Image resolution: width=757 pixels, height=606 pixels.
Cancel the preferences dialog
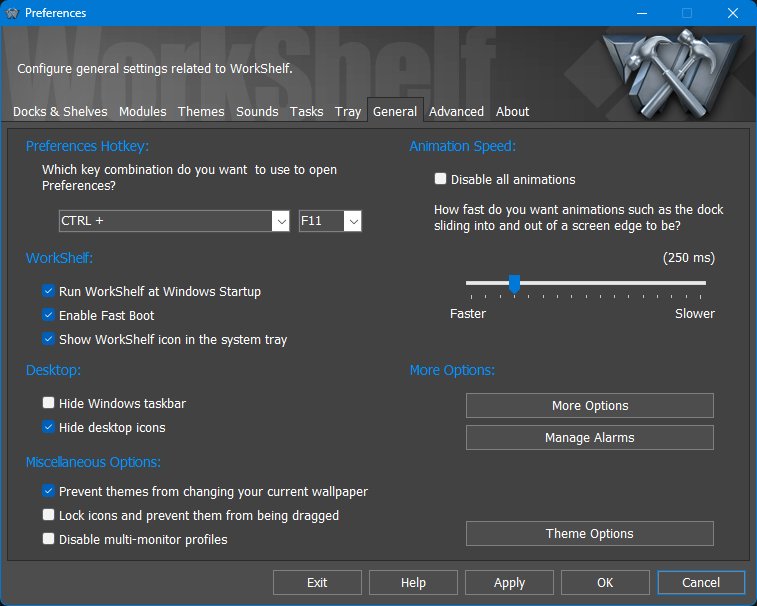pos(701,582)
